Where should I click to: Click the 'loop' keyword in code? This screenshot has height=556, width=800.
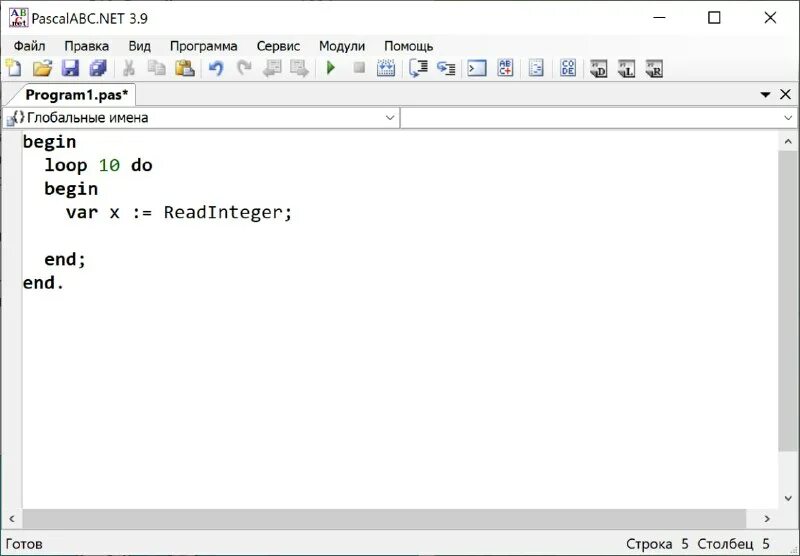[65, 166]
